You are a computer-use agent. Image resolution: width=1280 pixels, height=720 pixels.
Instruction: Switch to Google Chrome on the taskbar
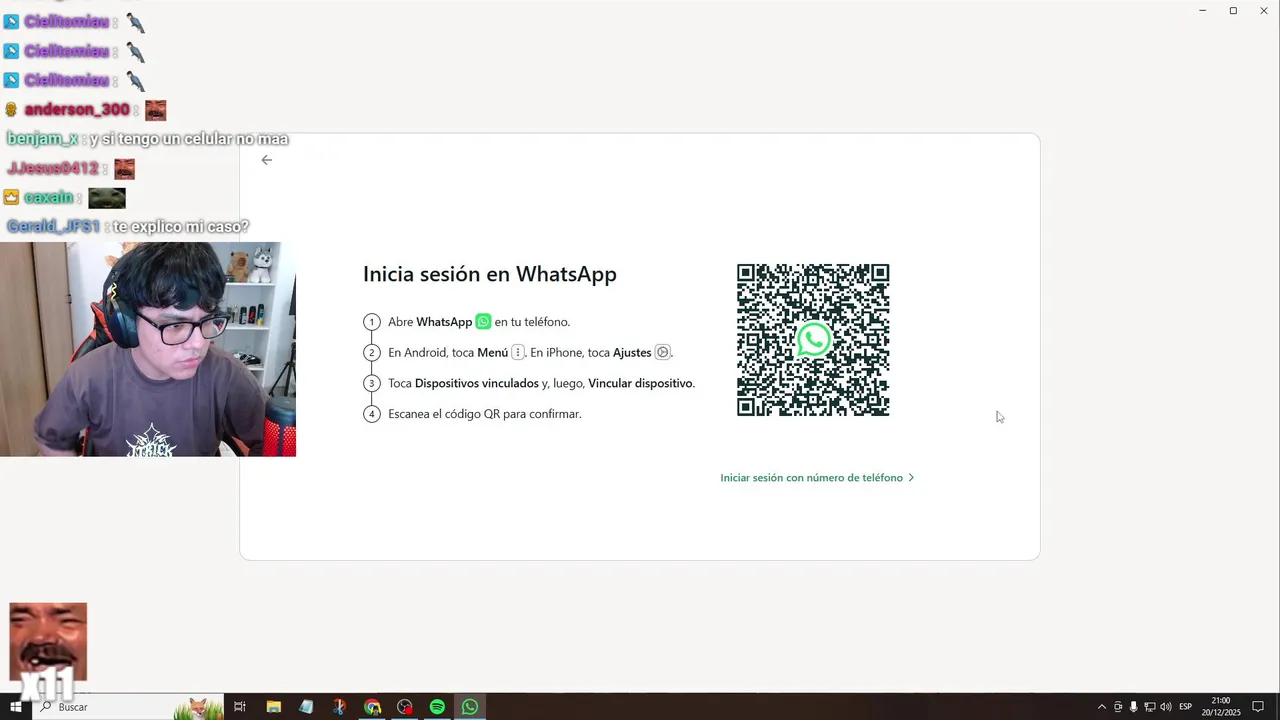point(372,707)
